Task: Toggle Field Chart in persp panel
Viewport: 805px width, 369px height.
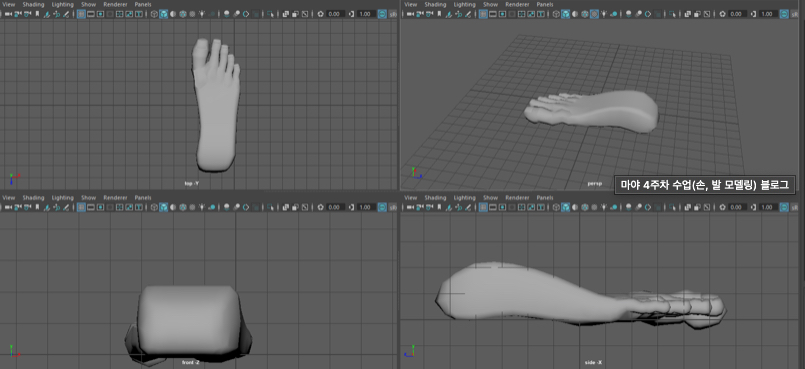Action: (x=521, y=14)
